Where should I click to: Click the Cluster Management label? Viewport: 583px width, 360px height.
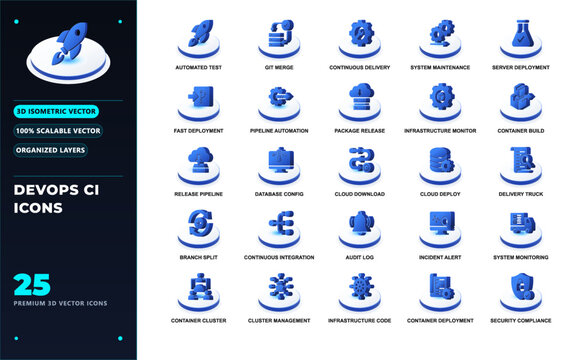click(x=279, y=320)
